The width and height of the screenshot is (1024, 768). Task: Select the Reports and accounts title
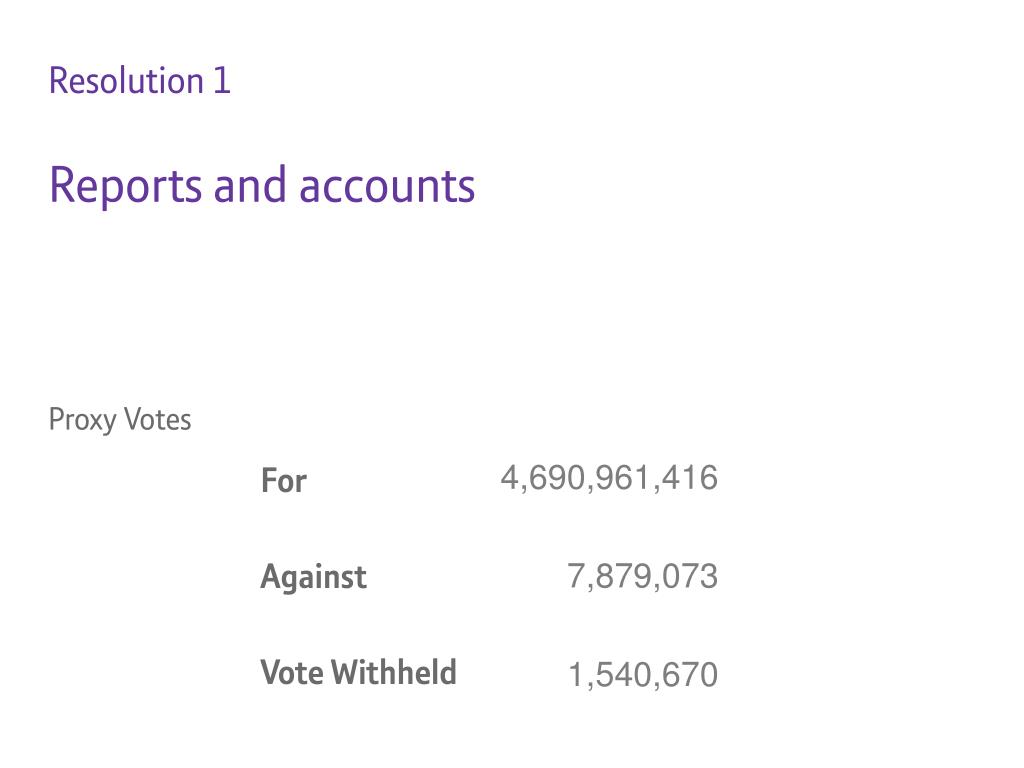[262, 186]
